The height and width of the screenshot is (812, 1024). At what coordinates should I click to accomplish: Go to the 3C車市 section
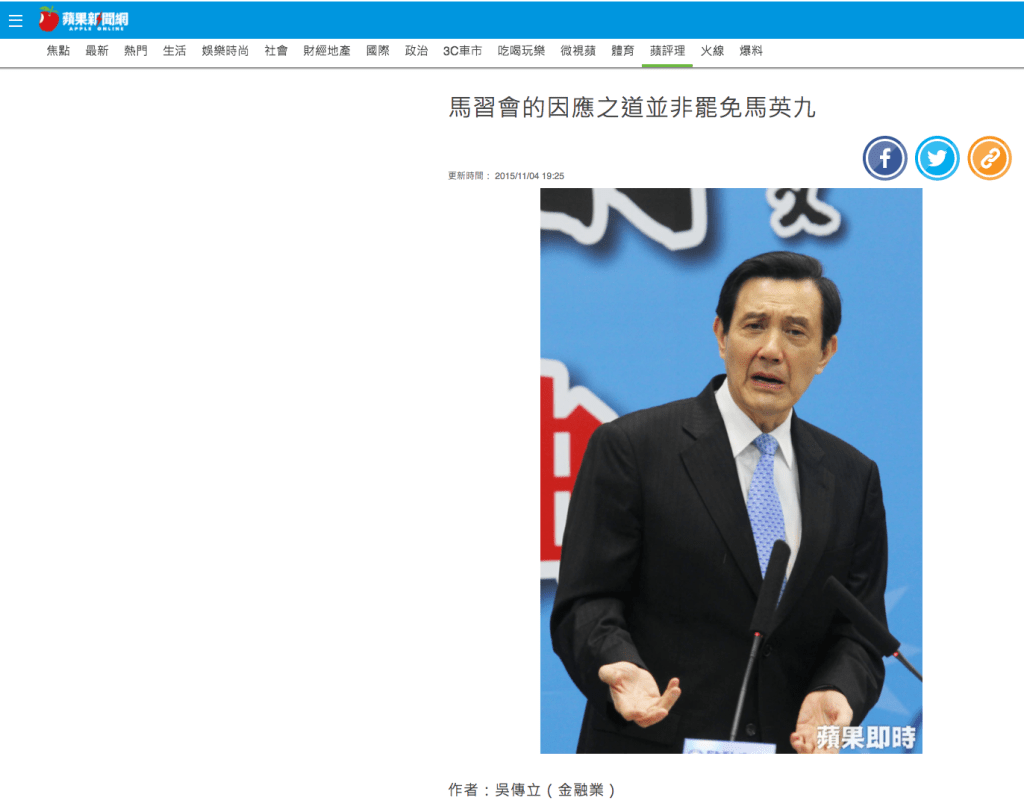click(x=462, y=51)
